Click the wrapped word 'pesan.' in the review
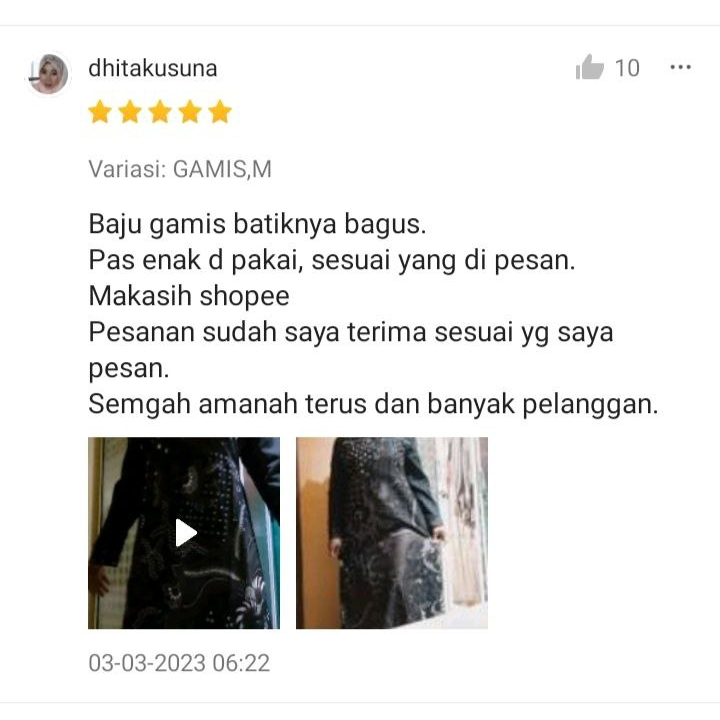720x720 pixels. (x=129, y=369)
